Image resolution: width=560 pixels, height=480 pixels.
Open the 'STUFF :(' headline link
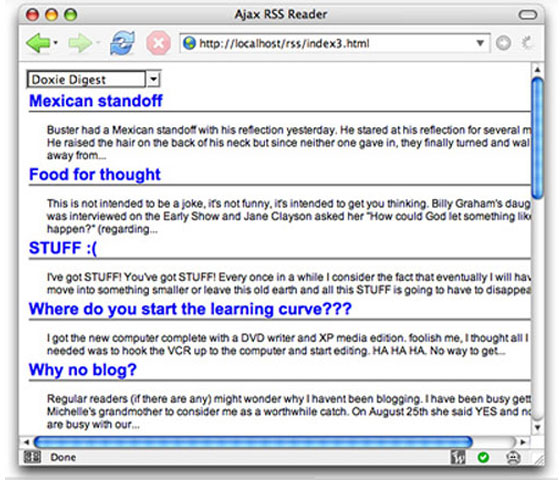point(63,248)
